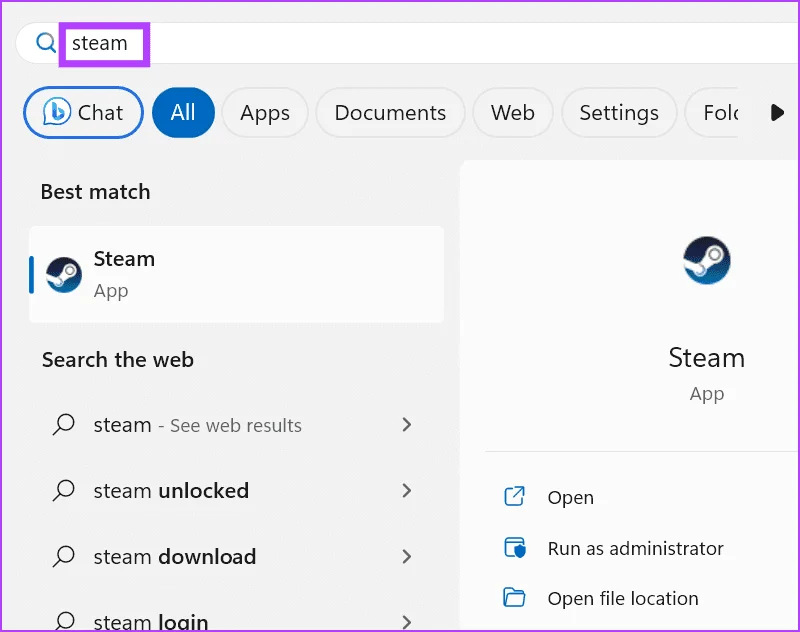Expand chevron for 'steam unlocked'
Screen dimensions: 800x632
[407, 491]
